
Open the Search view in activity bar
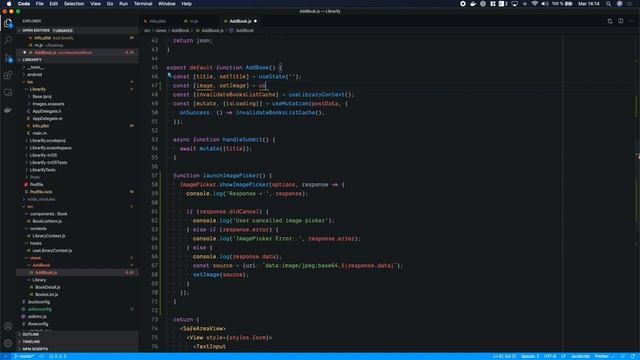[x=8, y=40]
